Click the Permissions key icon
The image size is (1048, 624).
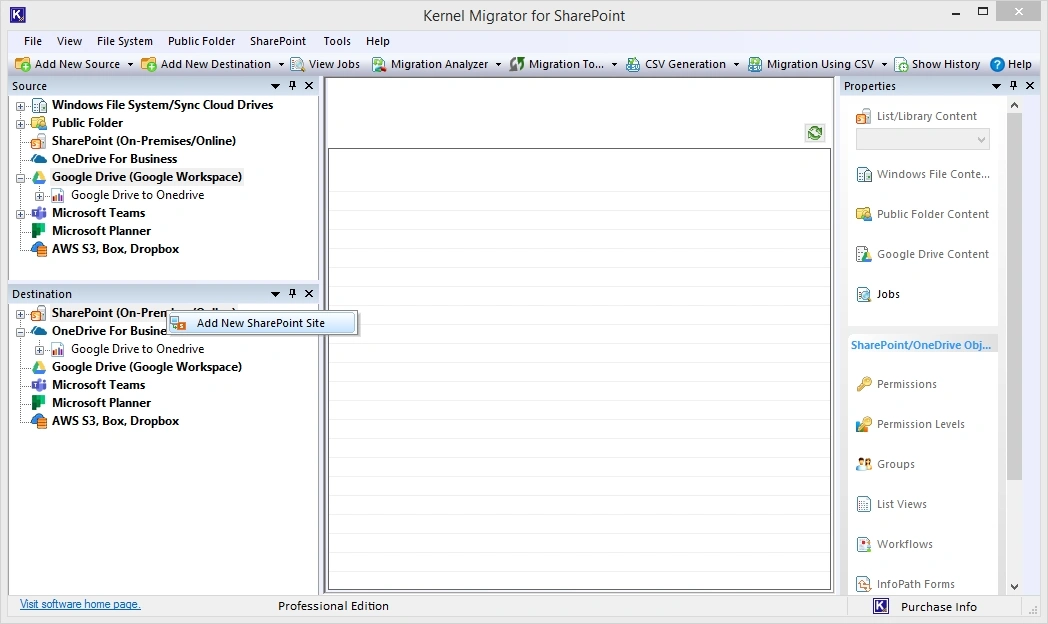pyautogui.click(x=864, y=384)
